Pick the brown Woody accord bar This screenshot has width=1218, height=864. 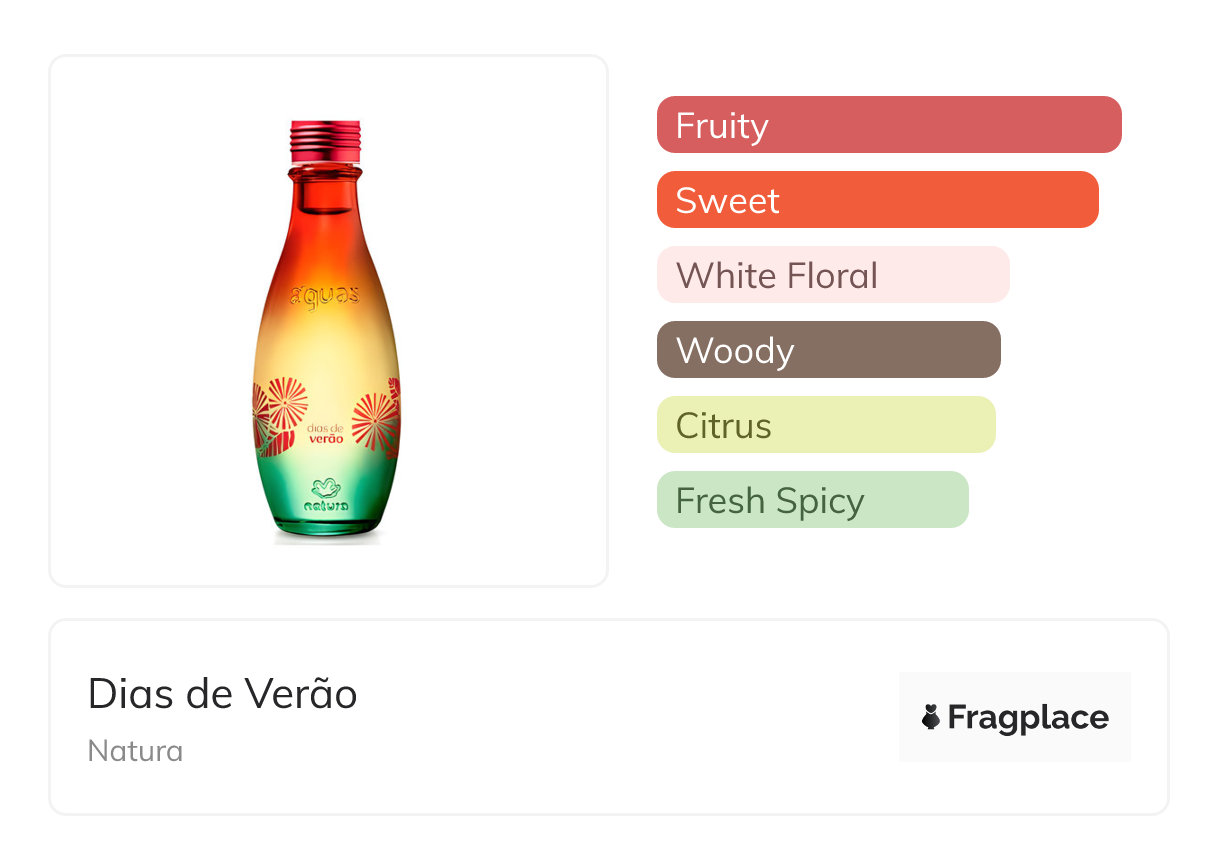828,350
